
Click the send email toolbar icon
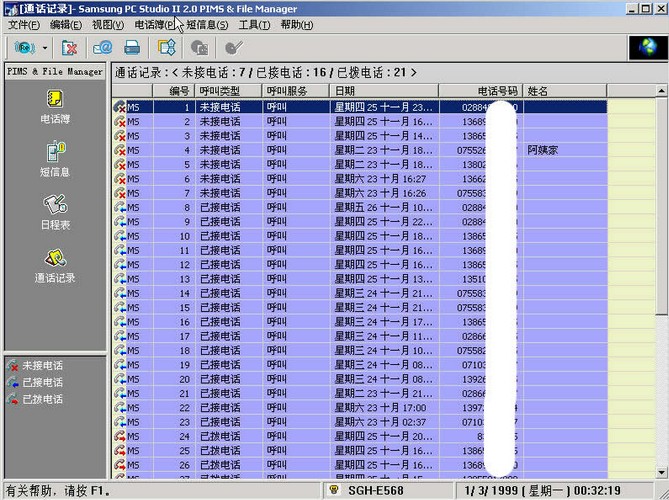tap(102, 47)
